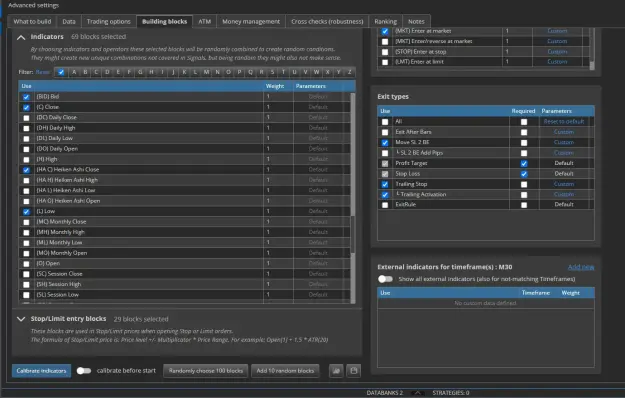This screenshot has width=625, height=398.
Task: Uncheck Move SL 2 BE exit type
Action: point(385,143)
